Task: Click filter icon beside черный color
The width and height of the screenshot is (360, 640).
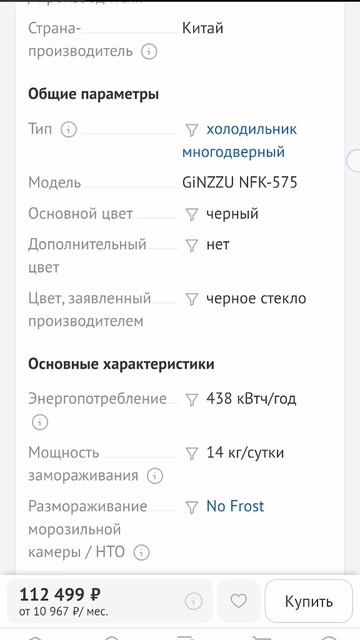Action: 192,214
